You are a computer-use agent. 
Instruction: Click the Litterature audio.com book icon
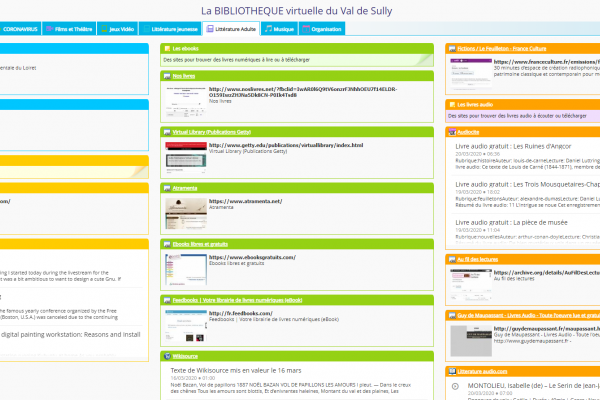coord(452,371)
